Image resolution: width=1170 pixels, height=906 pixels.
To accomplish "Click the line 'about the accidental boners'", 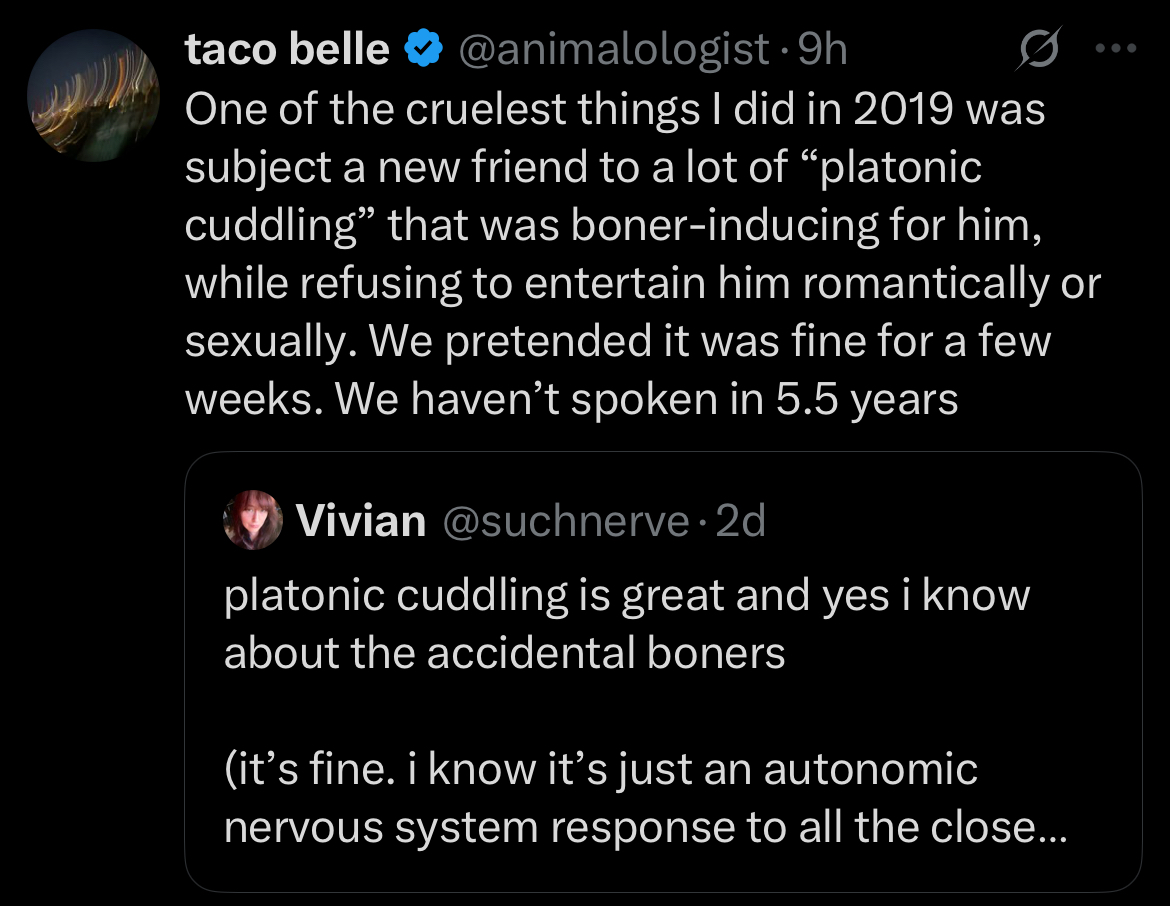I will (504, 653).
